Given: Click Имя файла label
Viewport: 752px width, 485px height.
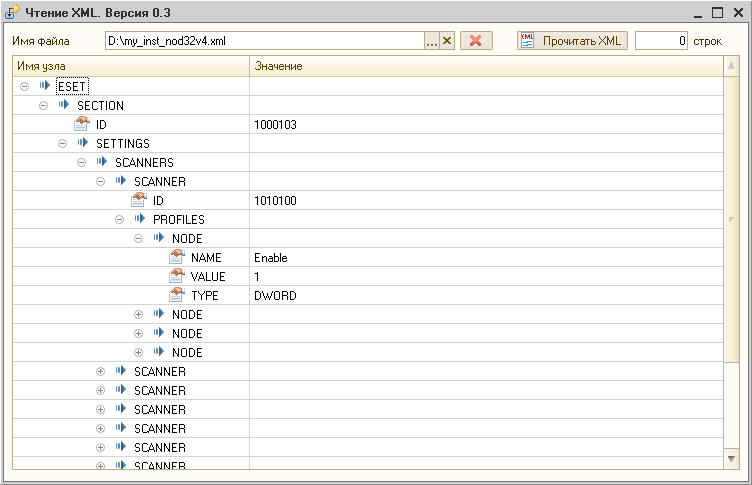Looking at the screenshot, I should (x=41, y=41).
